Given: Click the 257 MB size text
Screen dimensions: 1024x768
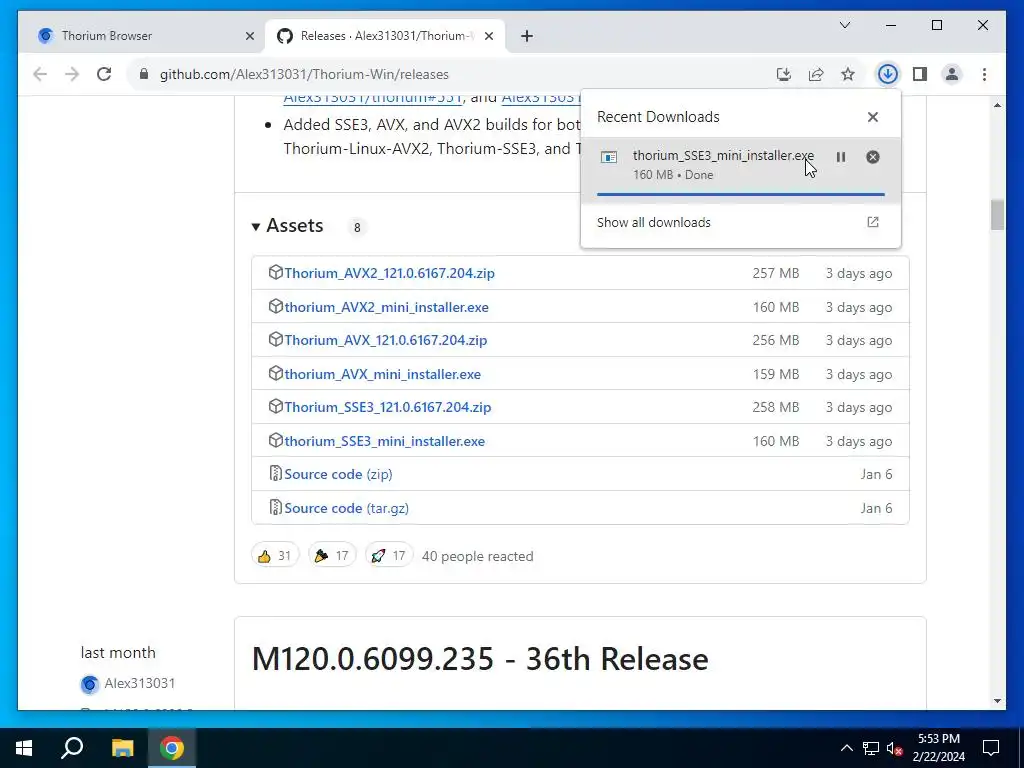Looking at the screenshot, I should tap(775, 273).
